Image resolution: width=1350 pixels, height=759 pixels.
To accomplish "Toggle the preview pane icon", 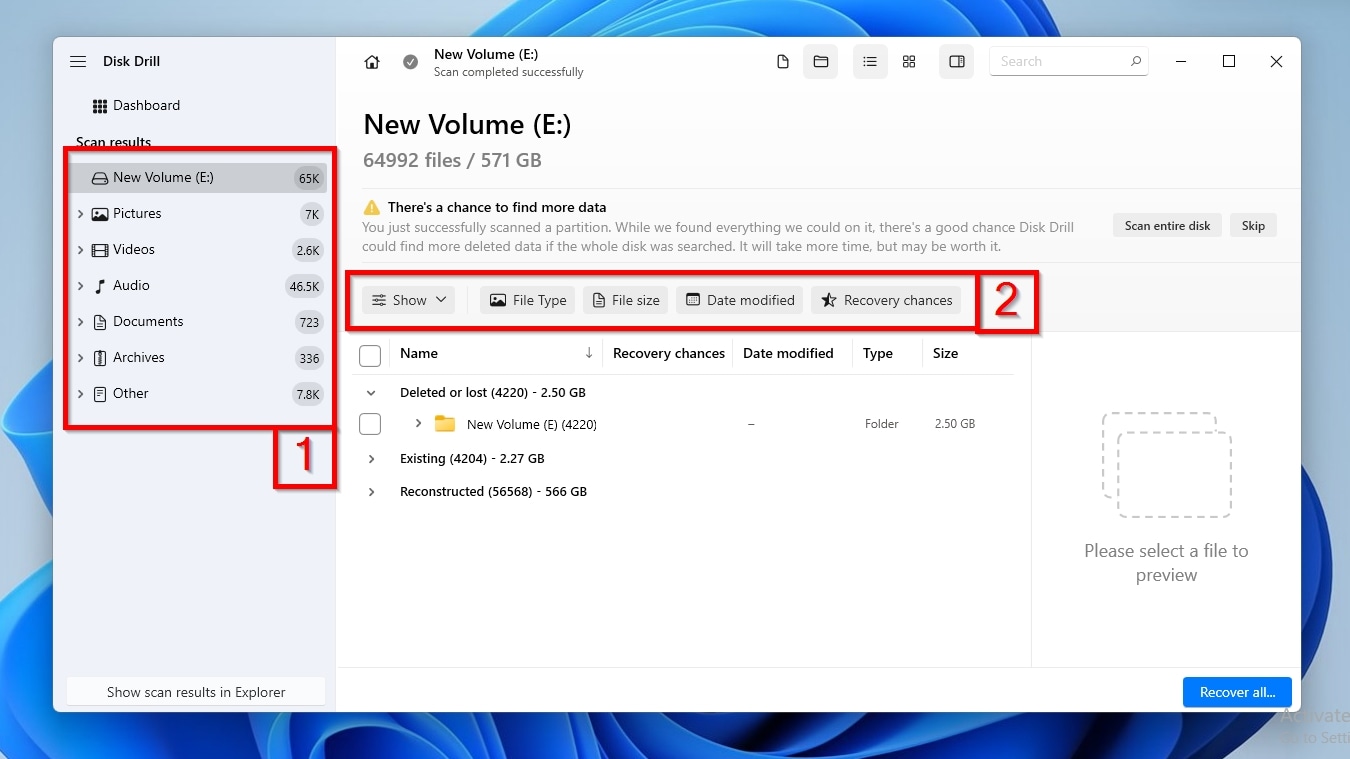I will coord(957,62).
